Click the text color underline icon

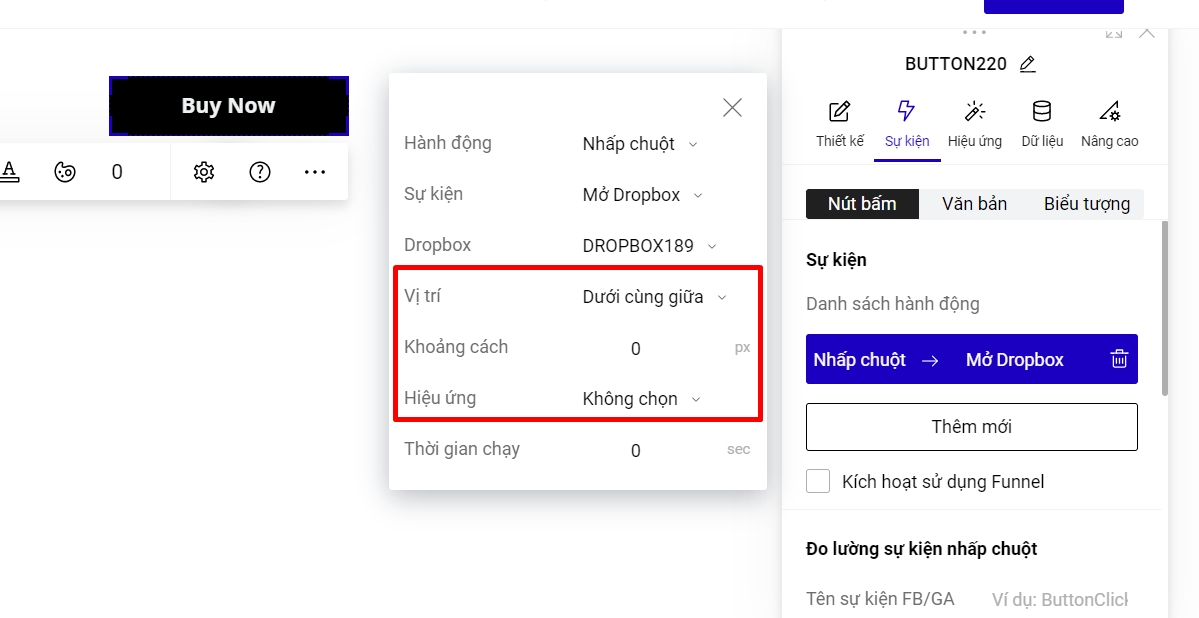[10, 172]
